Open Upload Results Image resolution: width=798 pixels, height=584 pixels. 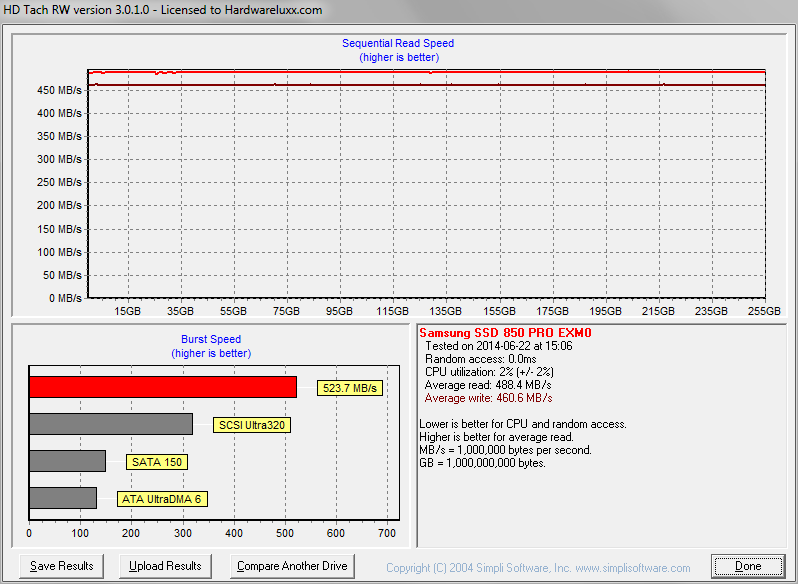[165, 566]
